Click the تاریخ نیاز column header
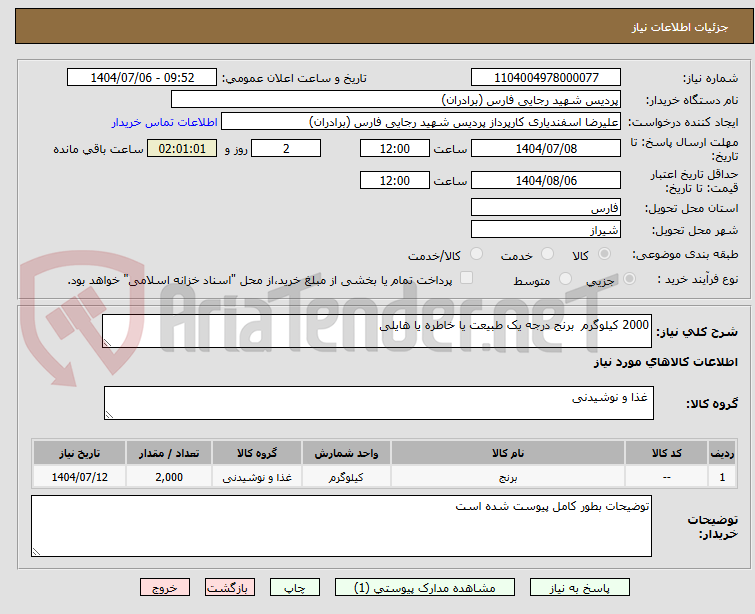This screenshot has width=755, height=614. (x=79, y=453)
